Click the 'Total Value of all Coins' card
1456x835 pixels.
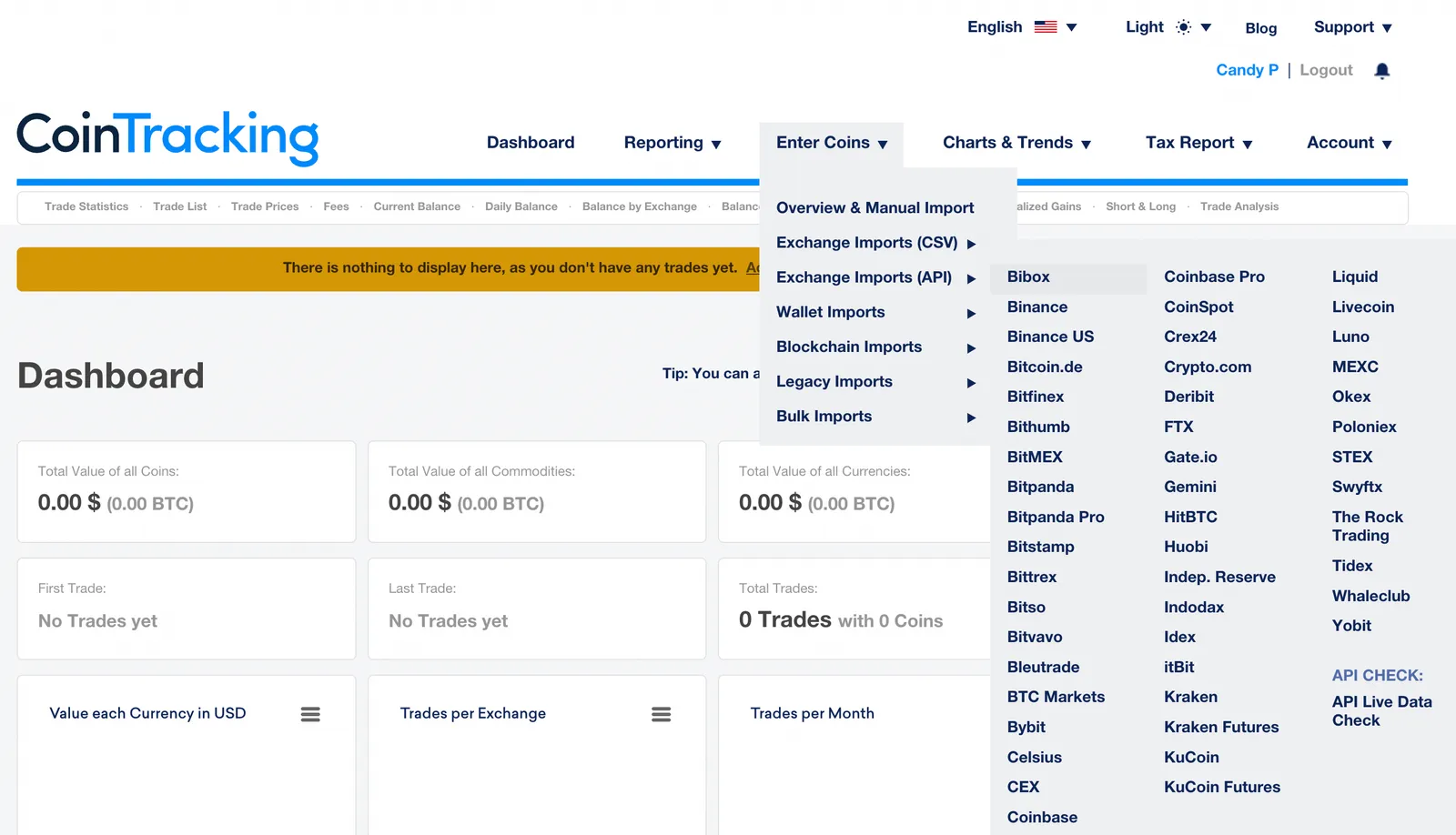click(187, 491)
